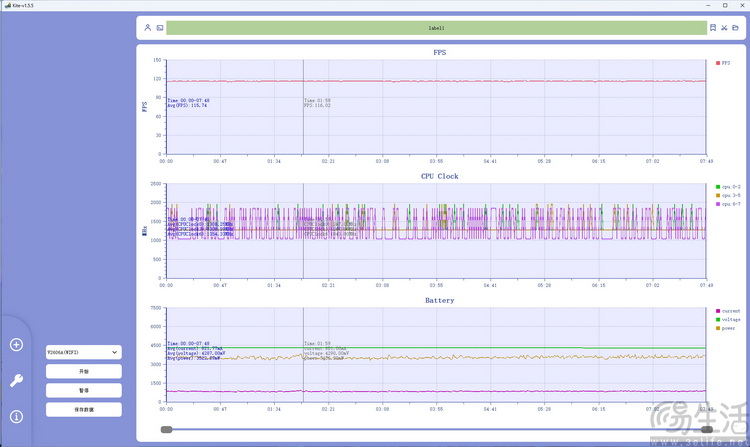Open the wrench settings icon

point(16,381)
